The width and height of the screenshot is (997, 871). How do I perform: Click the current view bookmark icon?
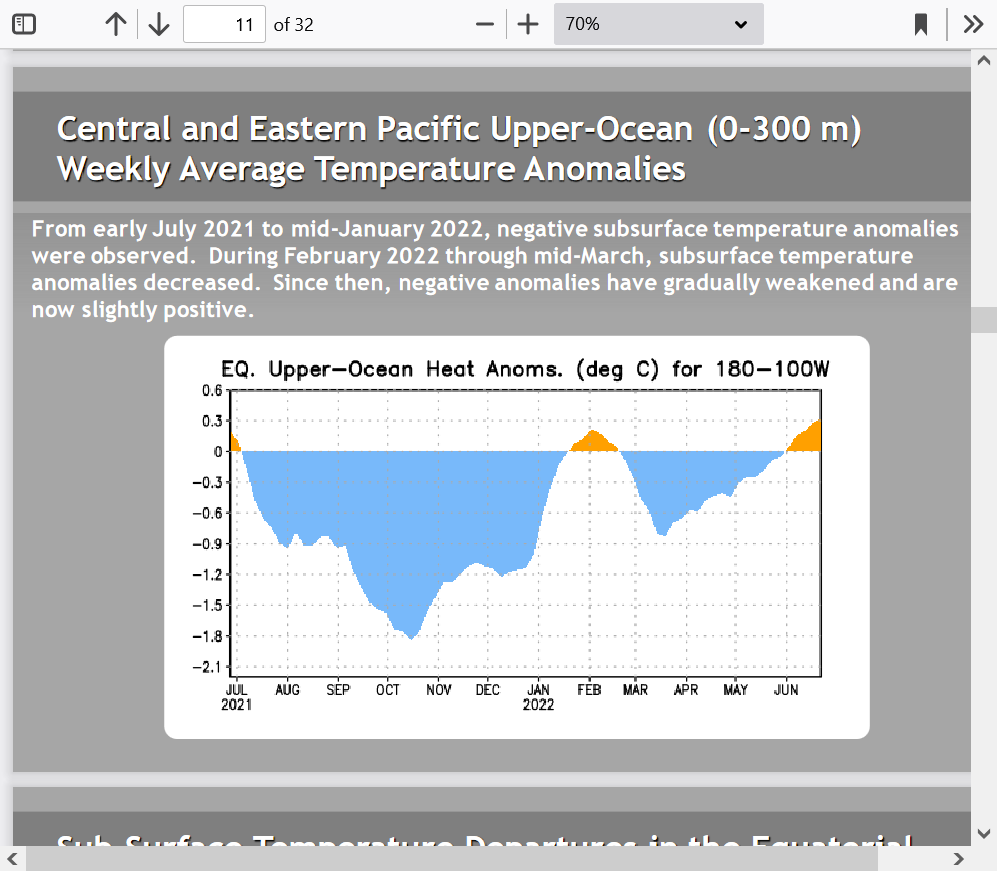point(921,24)
